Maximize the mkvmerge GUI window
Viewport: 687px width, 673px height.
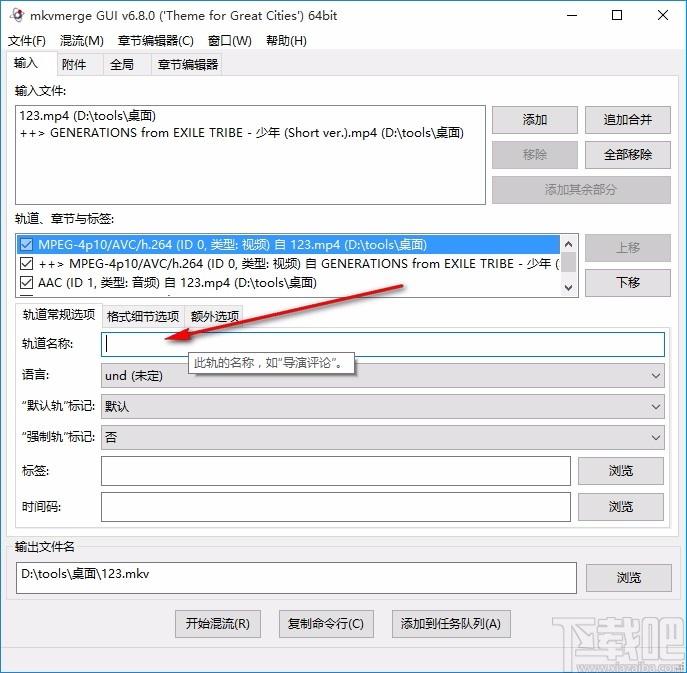(617, 15)
